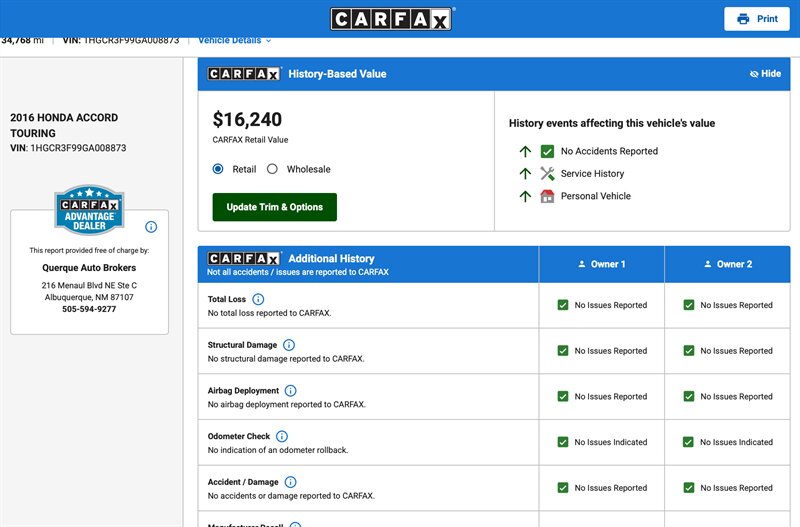Open info icon next to Advantage Dealer badge
Viewport: 800px width, 527px height.
click(x=151, y=227)
